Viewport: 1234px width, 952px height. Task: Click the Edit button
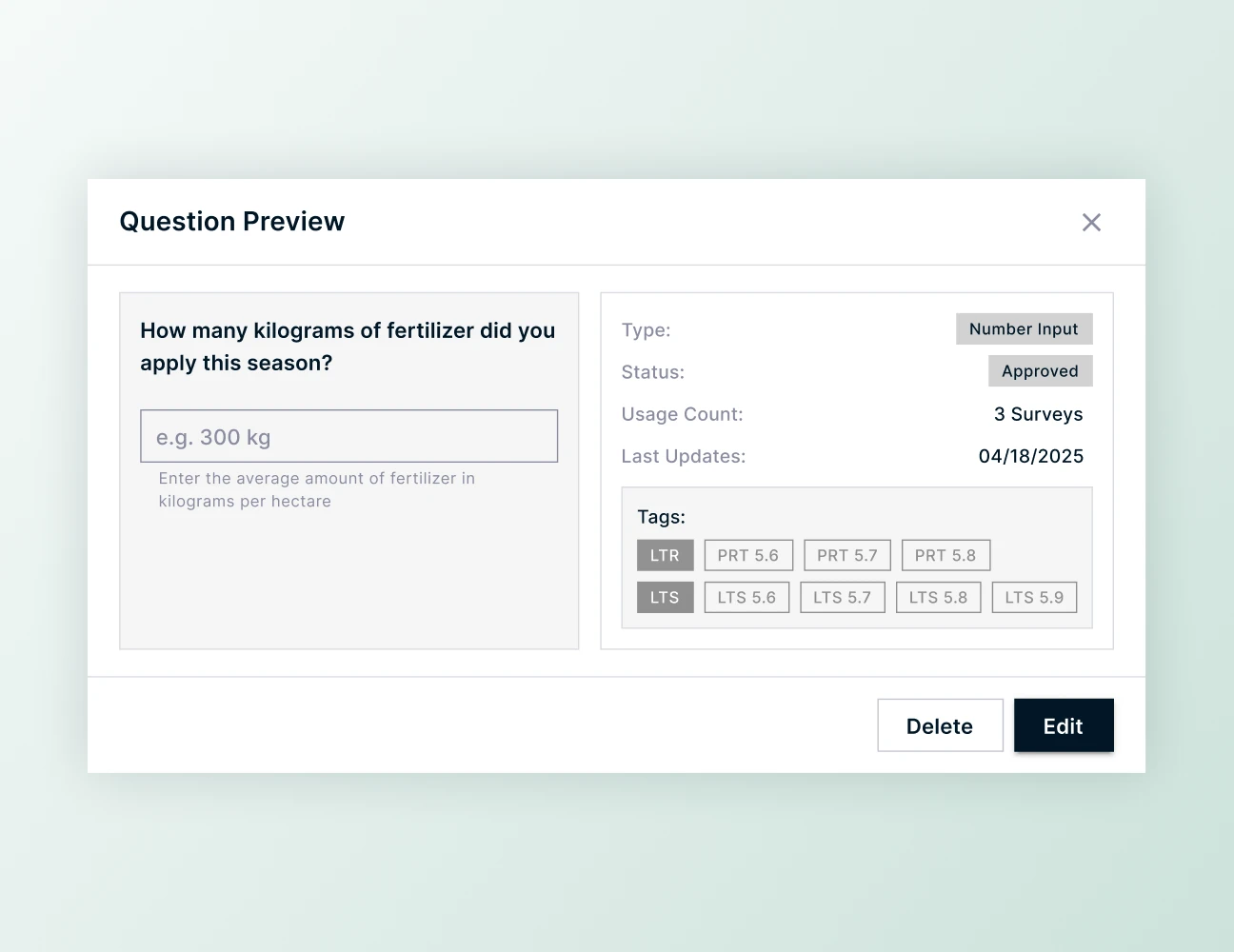[x=1064, y=725]
